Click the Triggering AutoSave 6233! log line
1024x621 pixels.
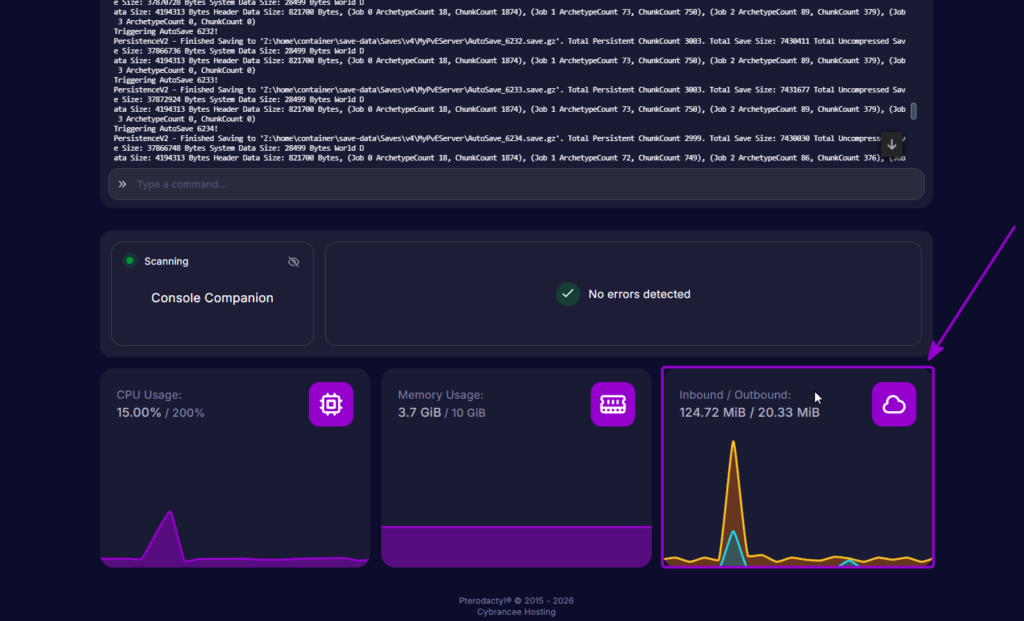pos(166,80)
